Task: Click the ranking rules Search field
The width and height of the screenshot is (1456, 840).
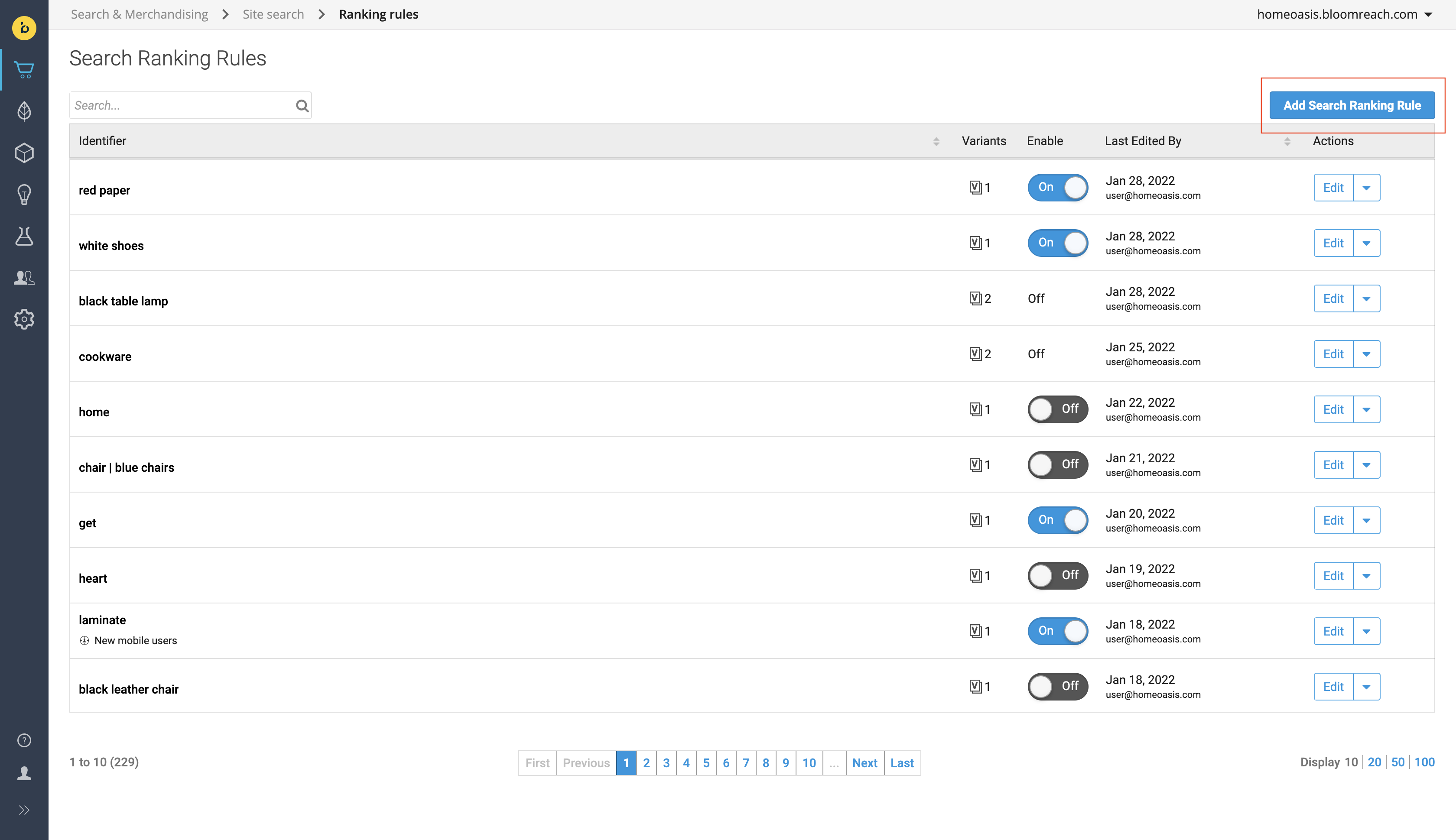Action: [182, 106]
